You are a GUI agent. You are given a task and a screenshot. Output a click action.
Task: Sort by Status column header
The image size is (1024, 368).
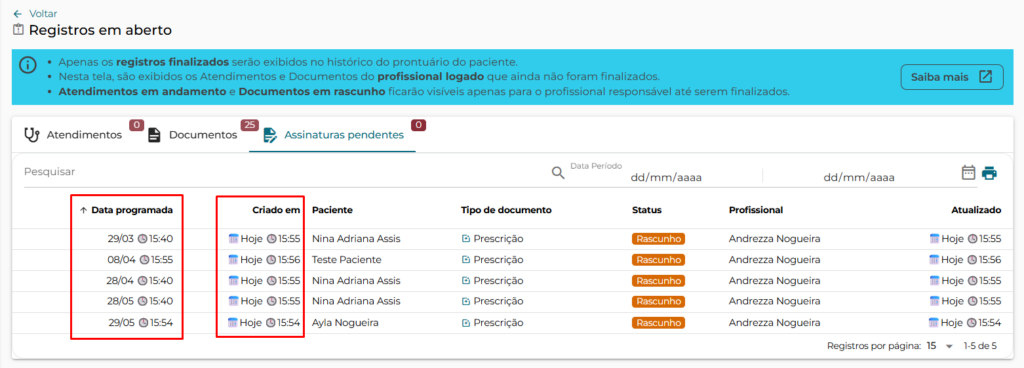[647, 210]
